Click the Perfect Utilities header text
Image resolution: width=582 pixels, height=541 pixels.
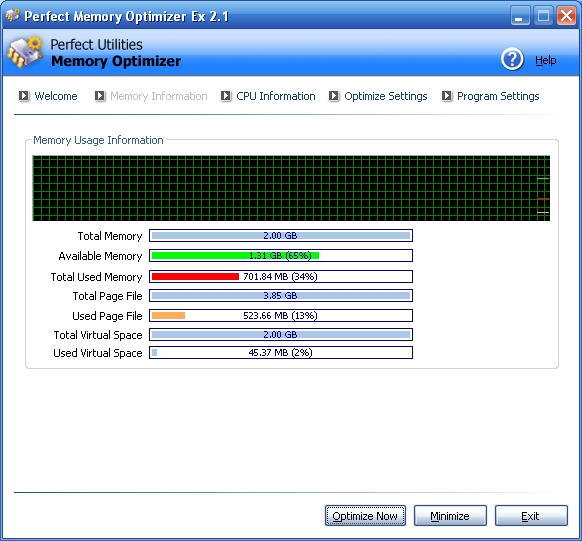tap(97, 45)
